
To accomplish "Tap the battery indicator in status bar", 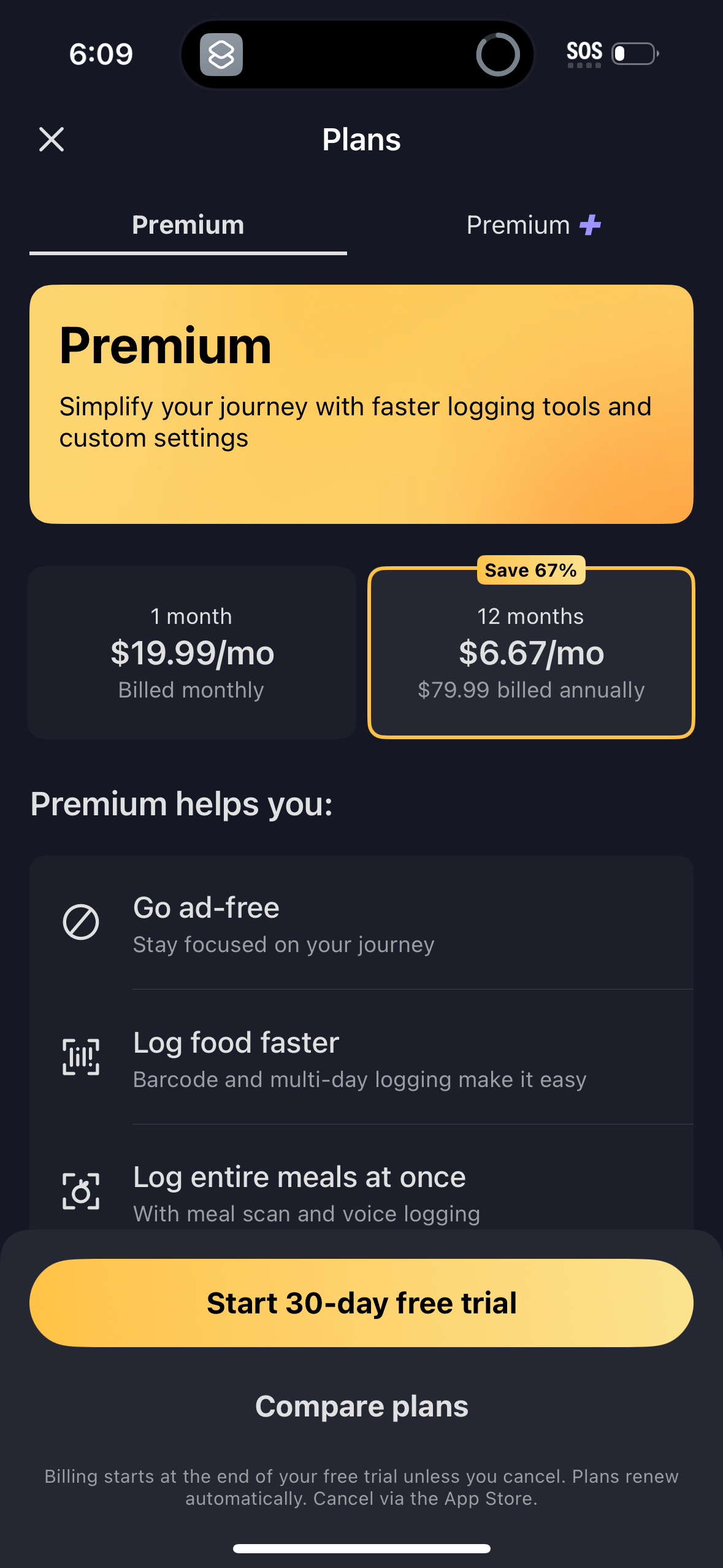I will pyautogui.click(x=635, y=54).
